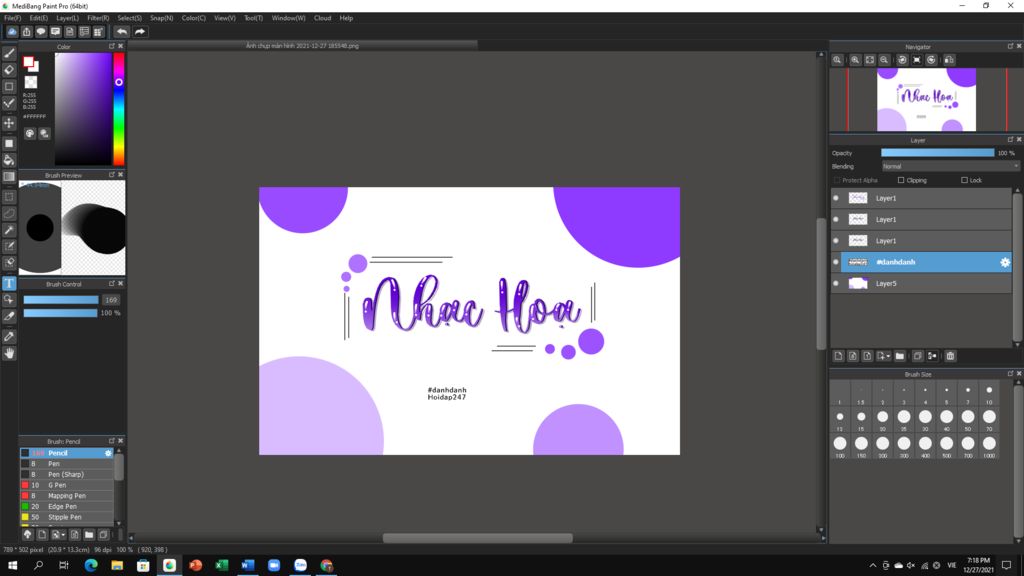Click Navigator rotate right icon
This screenshot has height=576, width=1024.
(x=931, y=59)
